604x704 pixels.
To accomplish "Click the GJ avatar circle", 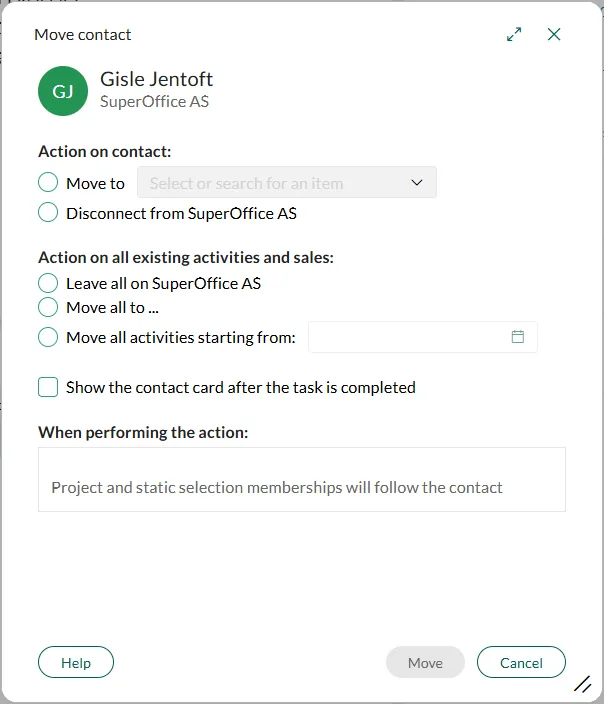I will click(x=63, y=91).
